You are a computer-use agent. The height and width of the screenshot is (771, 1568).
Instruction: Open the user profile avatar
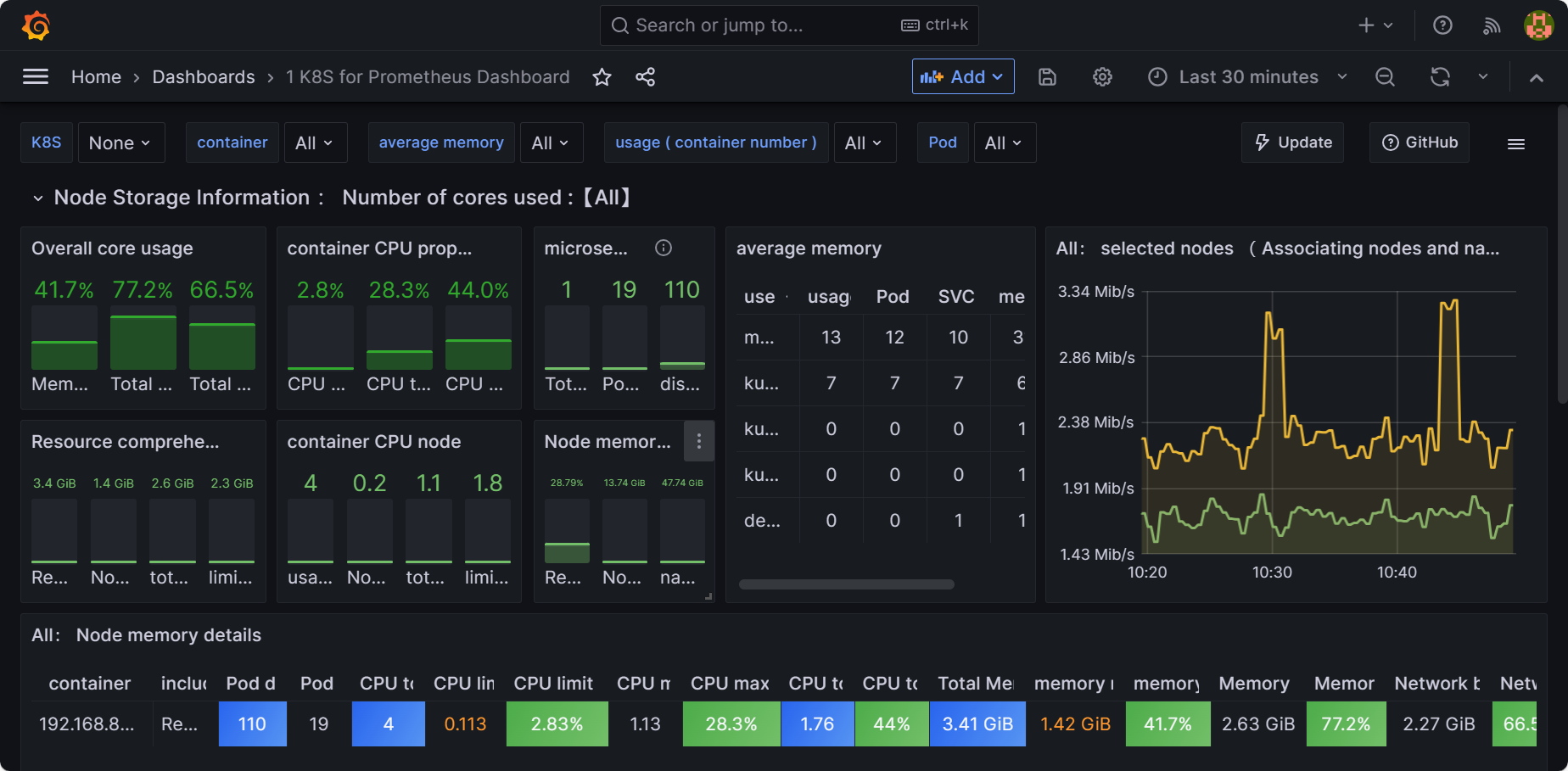point(1539,25)
